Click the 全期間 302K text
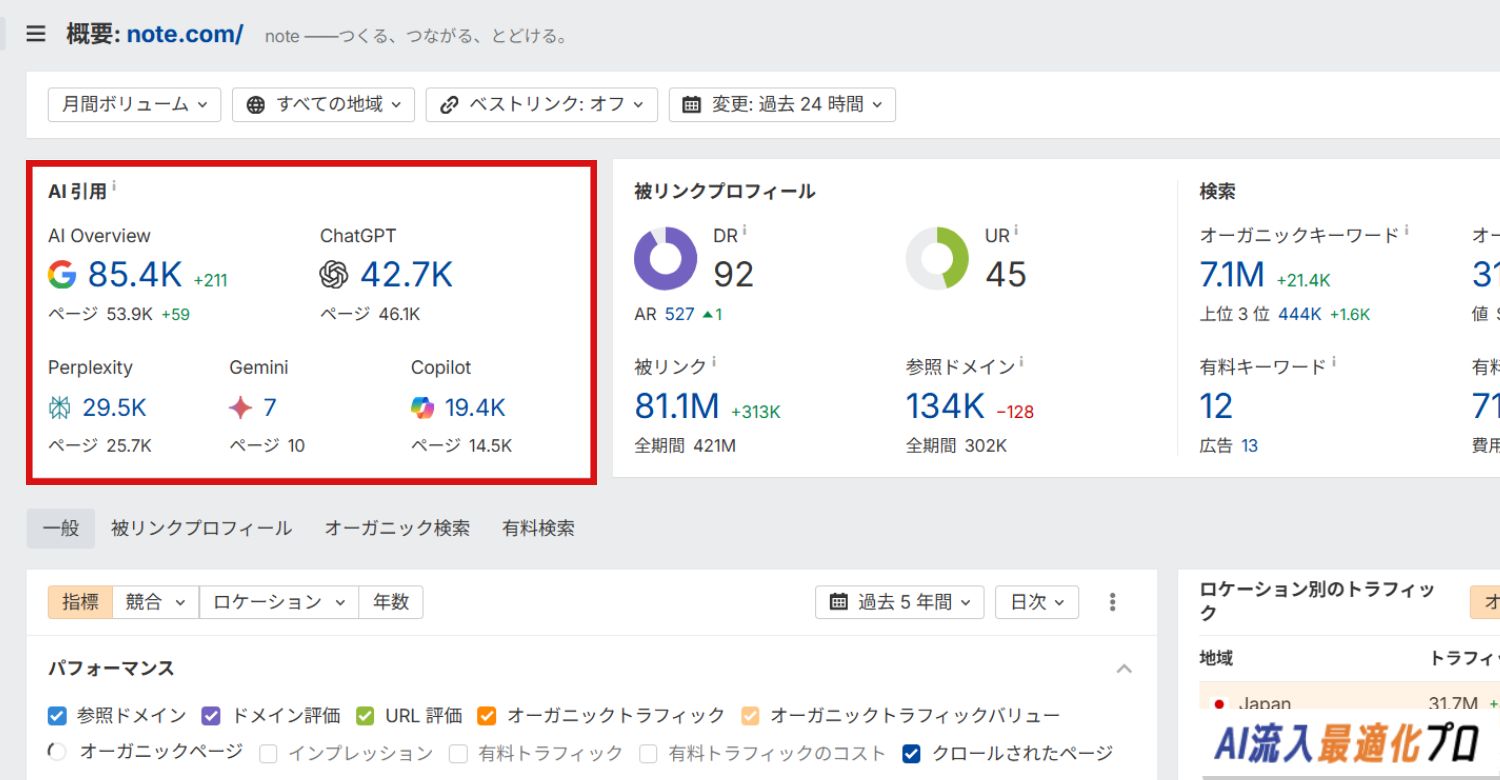 click(x=957, y=446)
